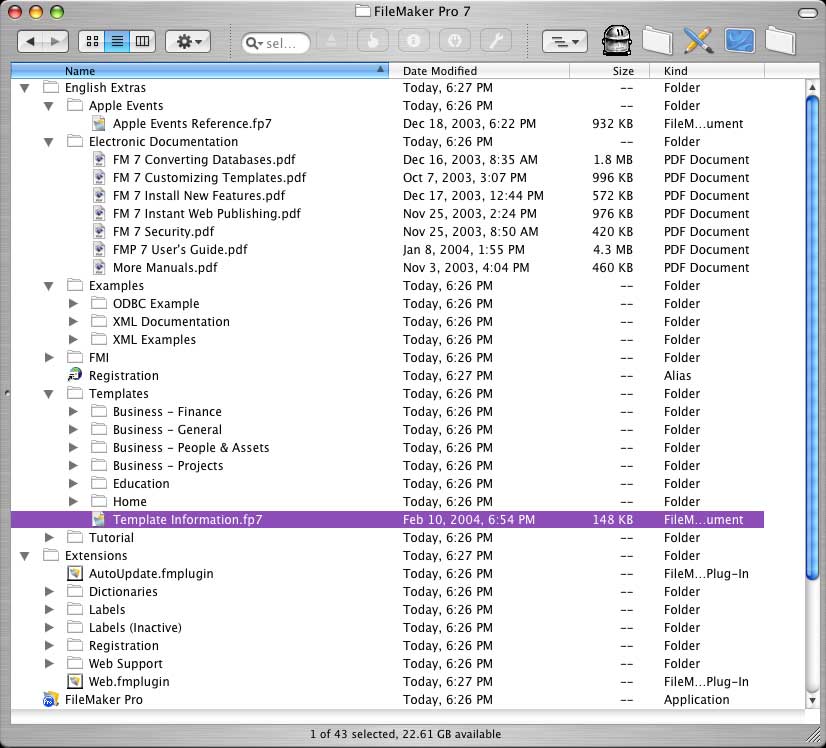The image size is (826, 748).
Task: Click the wrench Customize toolbar icon
Action: 496,41
